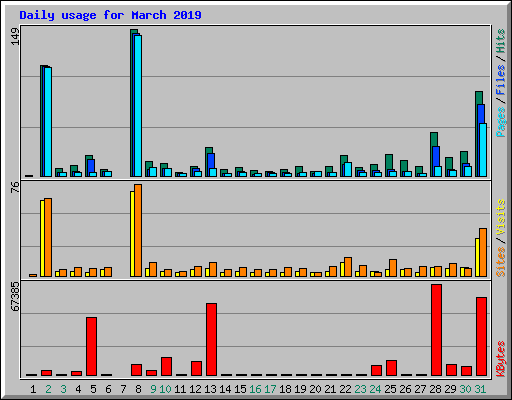This screenshot has width=512, height=400.
Task: Click day 27 on the date axis
Action: click(x=420, y=389)
